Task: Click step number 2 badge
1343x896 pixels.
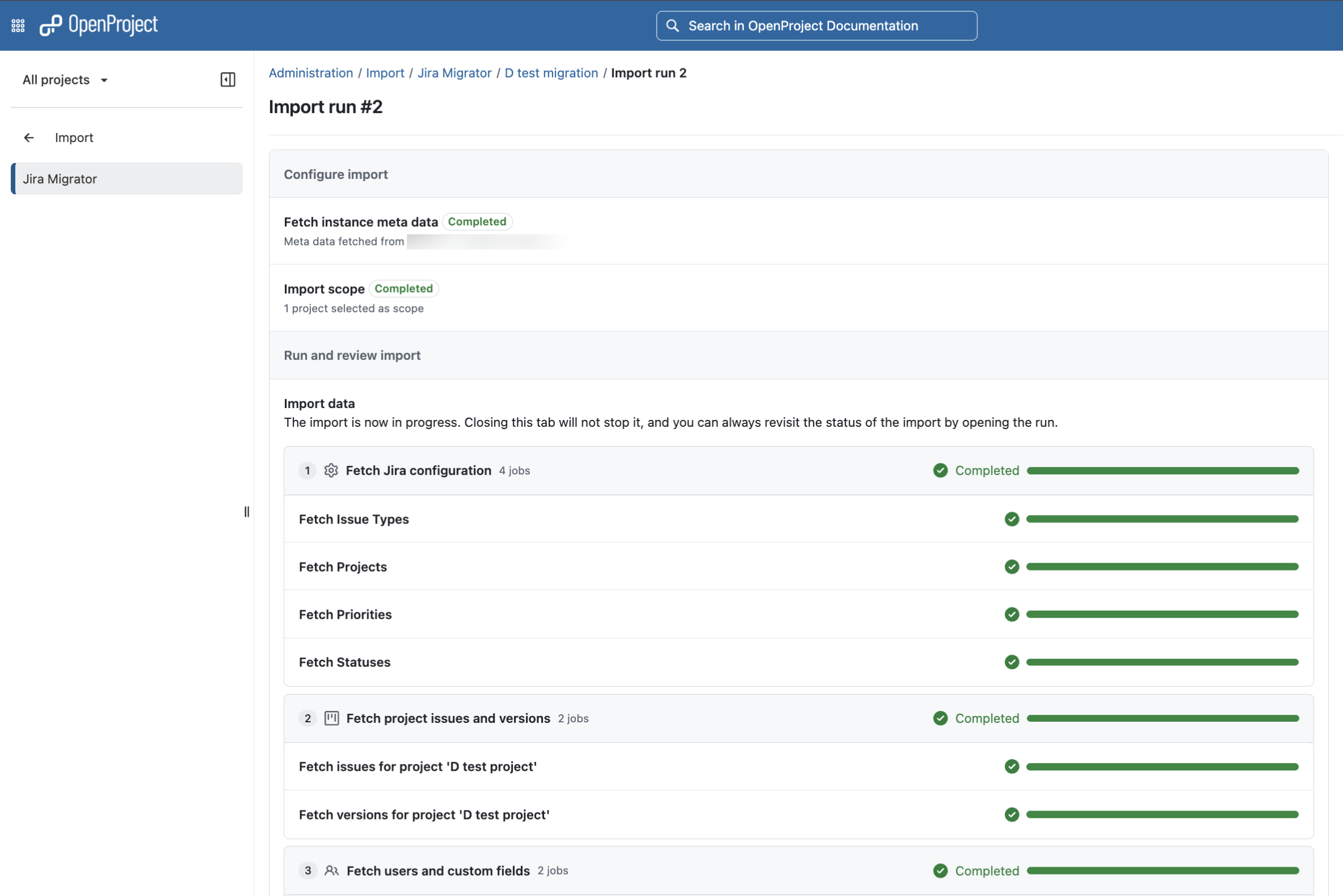Action: 307,718
